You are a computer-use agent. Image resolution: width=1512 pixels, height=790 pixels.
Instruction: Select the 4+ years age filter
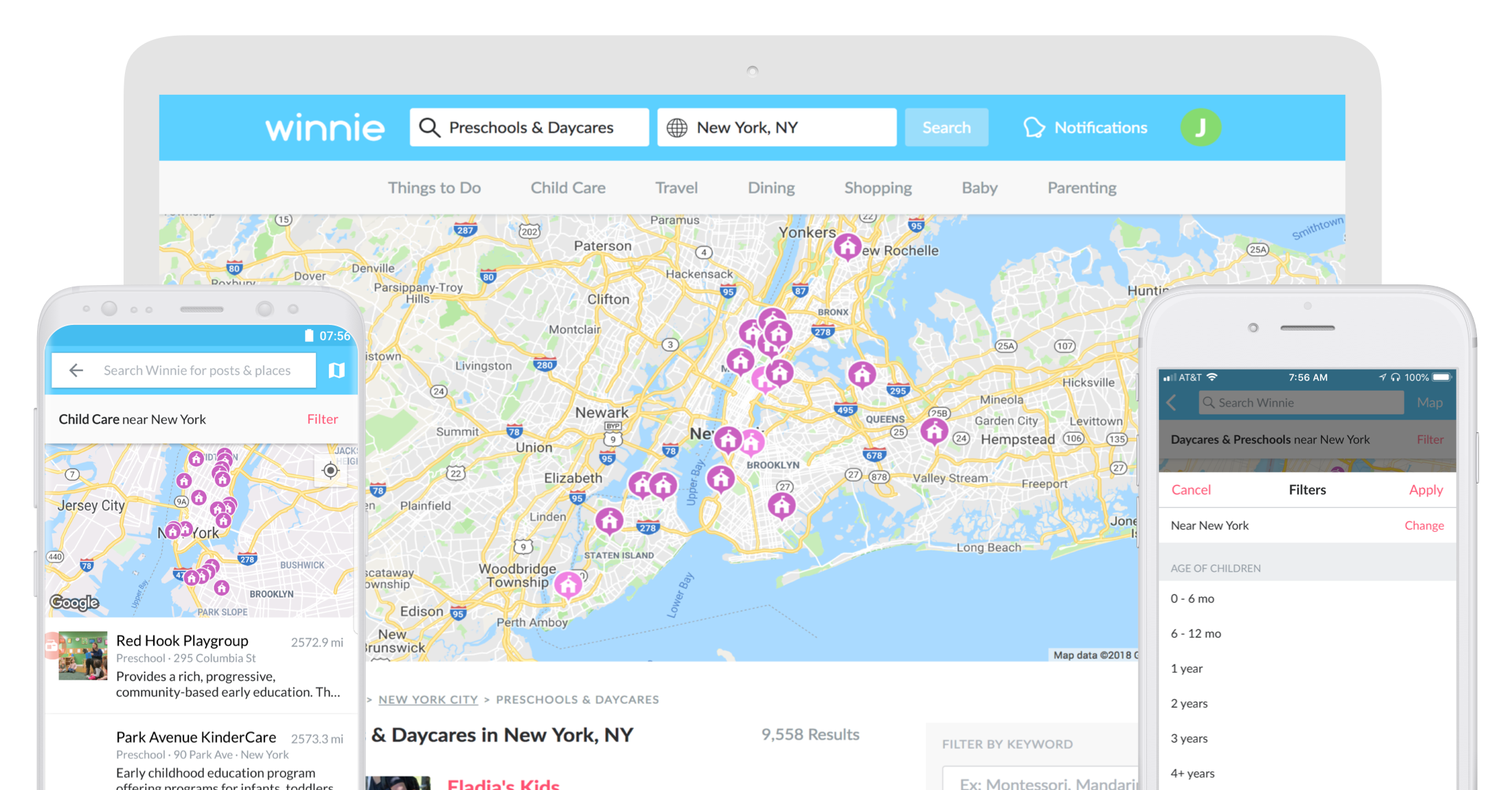click(1307, 774)
